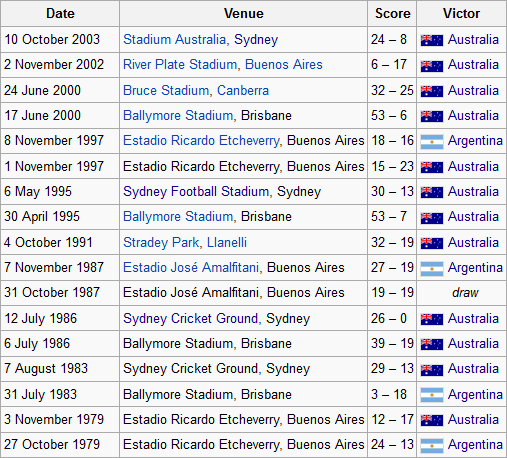Open Sydney Football Stadium link

click(196, 192)
